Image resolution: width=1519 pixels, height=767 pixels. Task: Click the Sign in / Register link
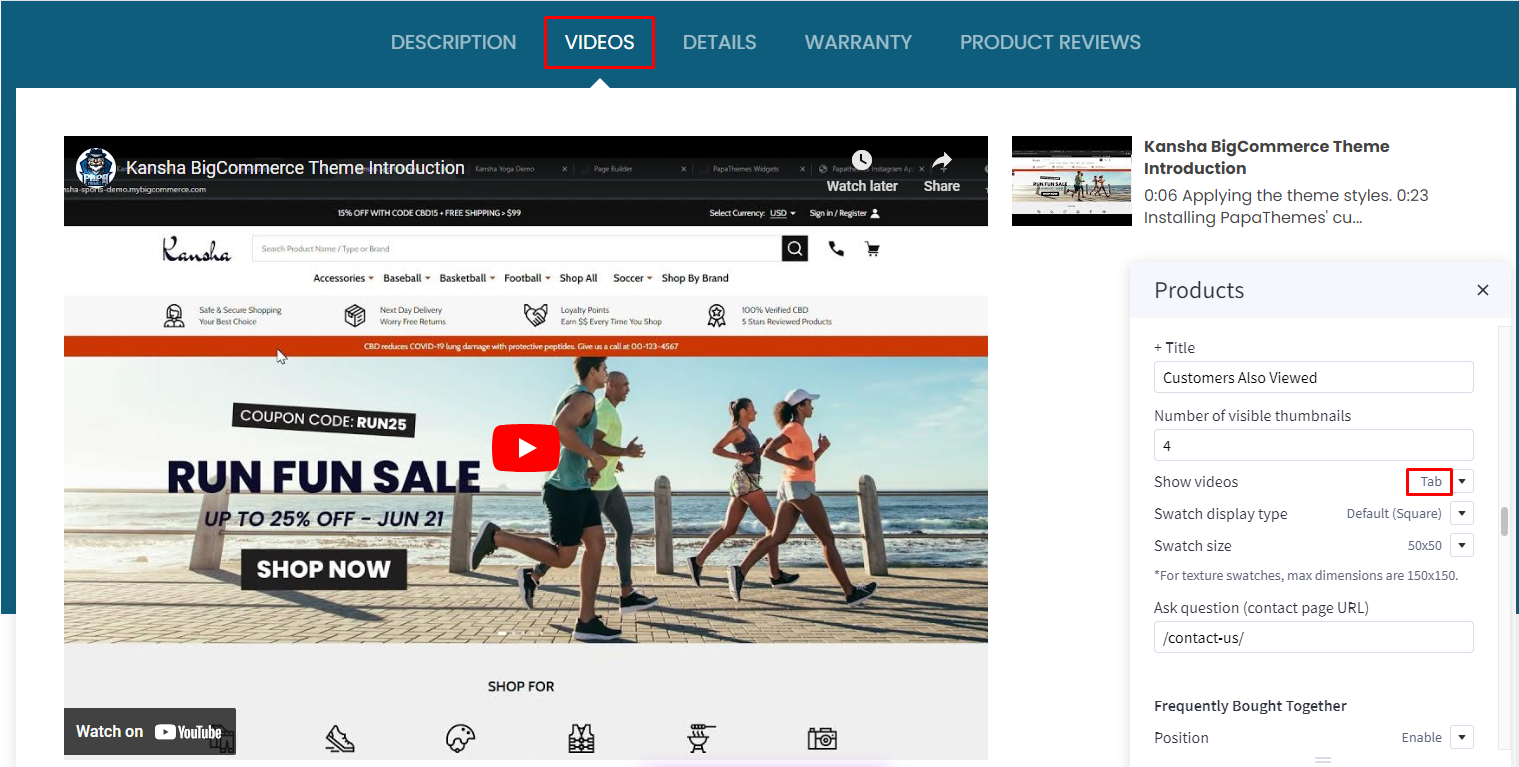845,213
